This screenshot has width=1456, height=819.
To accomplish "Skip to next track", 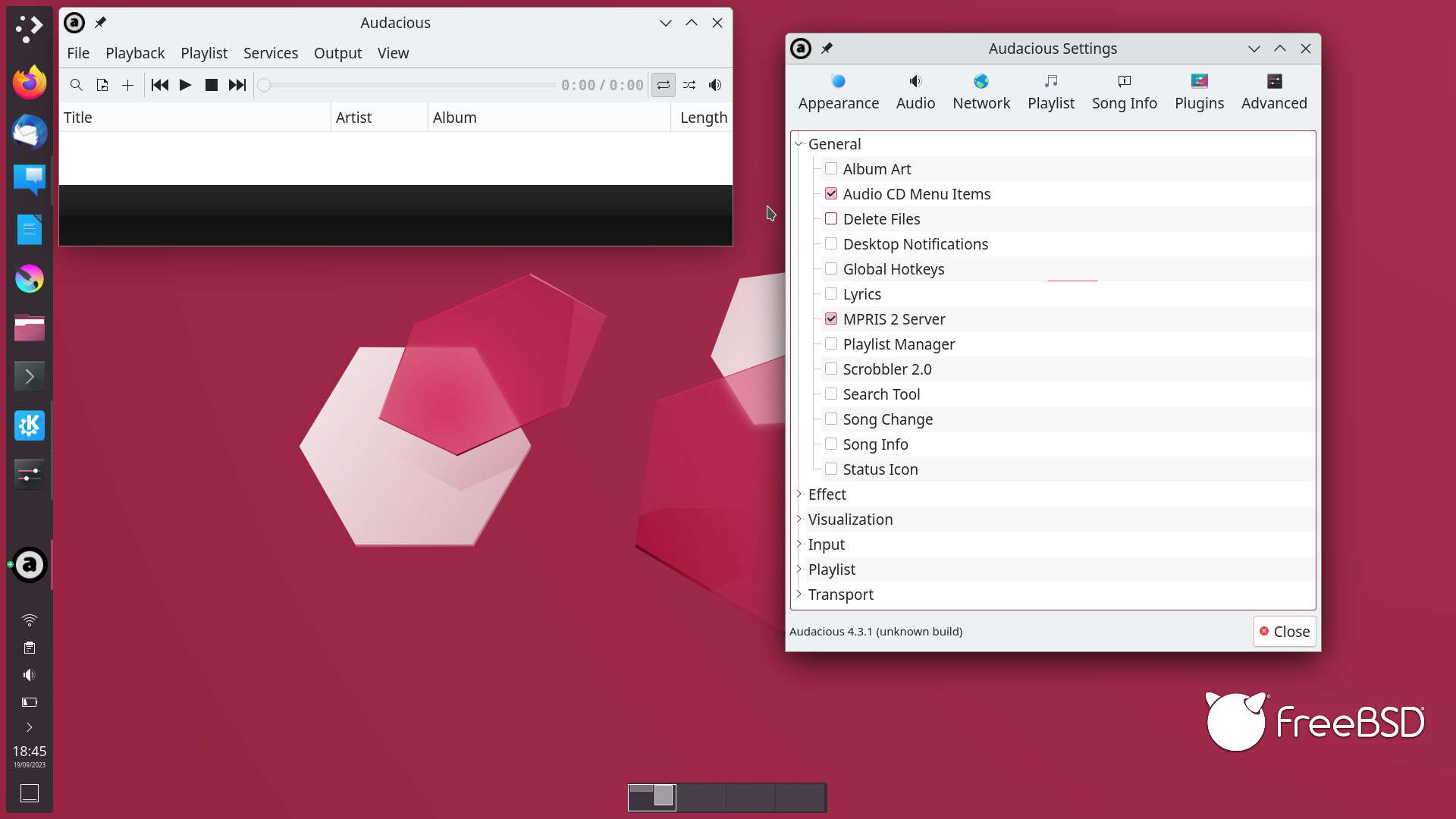I will (237, 85).
